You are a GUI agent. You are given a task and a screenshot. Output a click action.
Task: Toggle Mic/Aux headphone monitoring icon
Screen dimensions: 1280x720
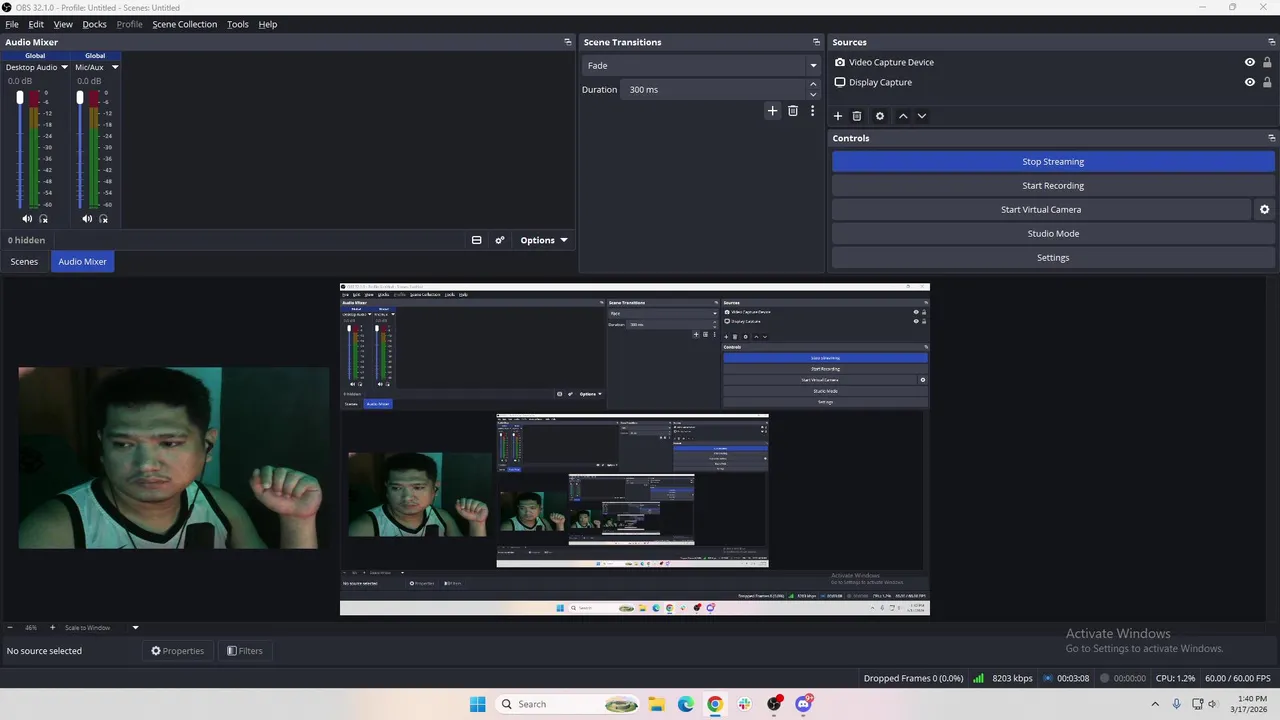(103, 219)
